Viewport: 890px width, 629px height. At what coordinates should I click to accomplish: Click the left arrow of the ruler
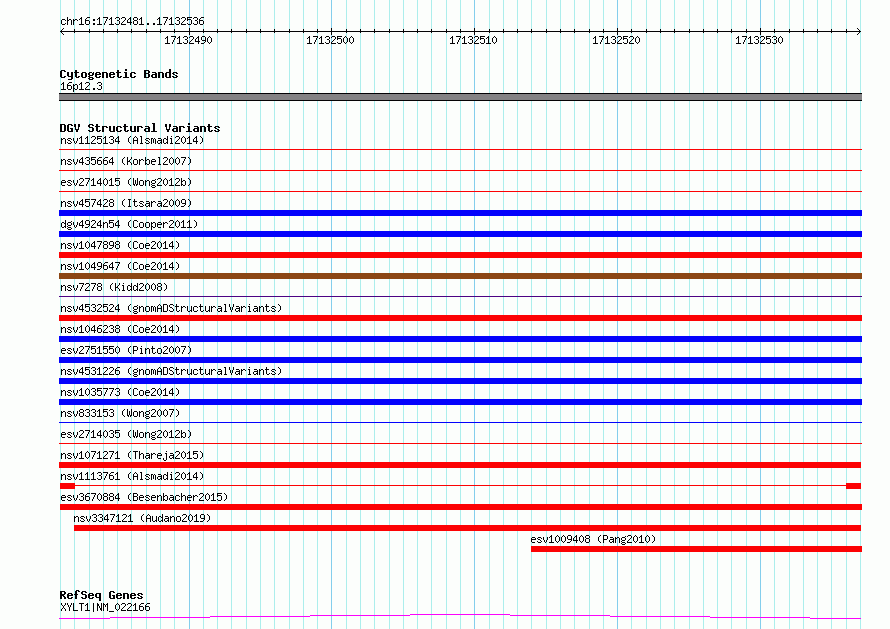tap(62, 31)
